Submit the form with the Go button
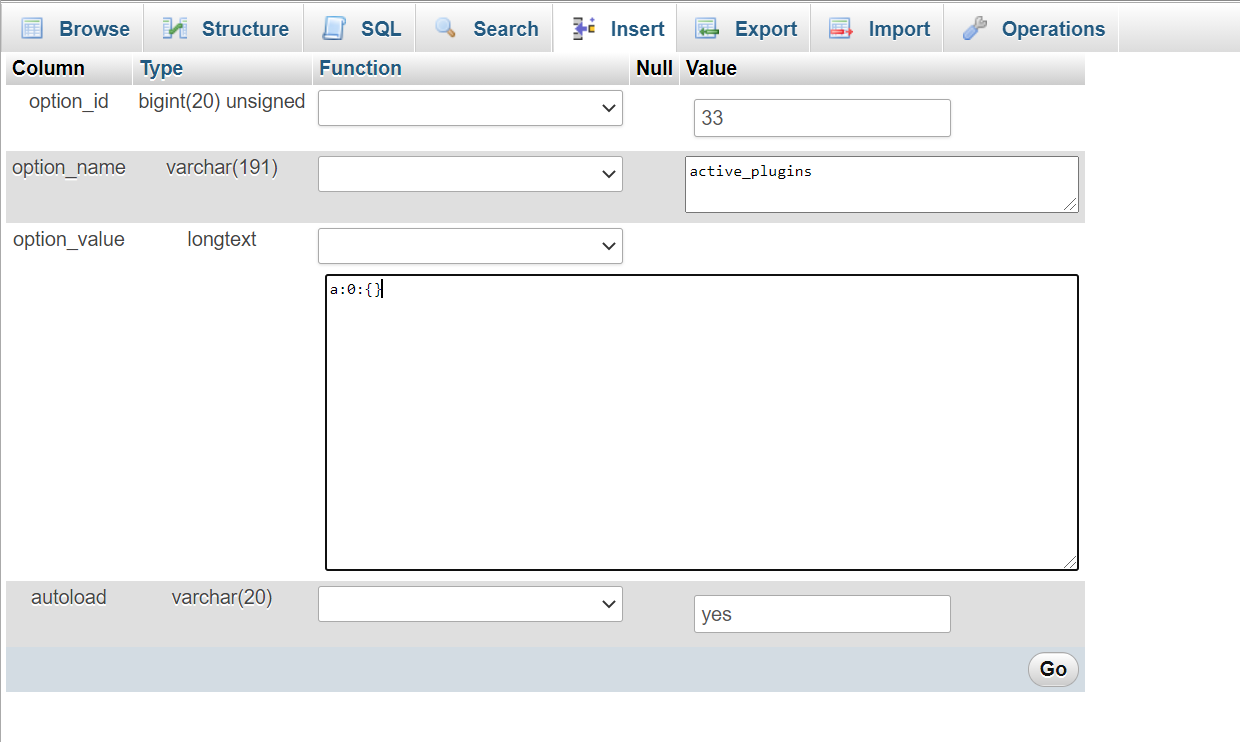 [1053, 669]
